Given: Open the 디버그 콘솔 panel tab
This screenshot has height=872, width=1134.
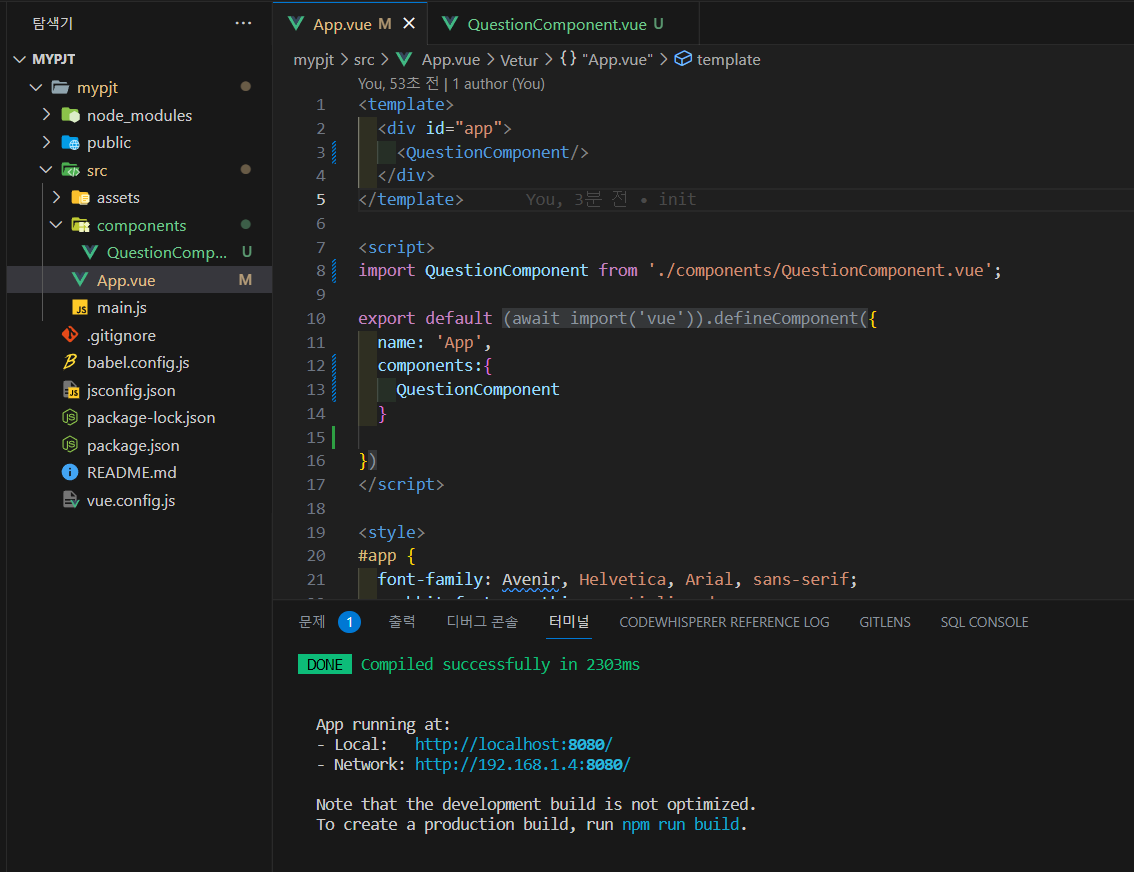Looking at the screenshot, I should [x=482, y=621].
